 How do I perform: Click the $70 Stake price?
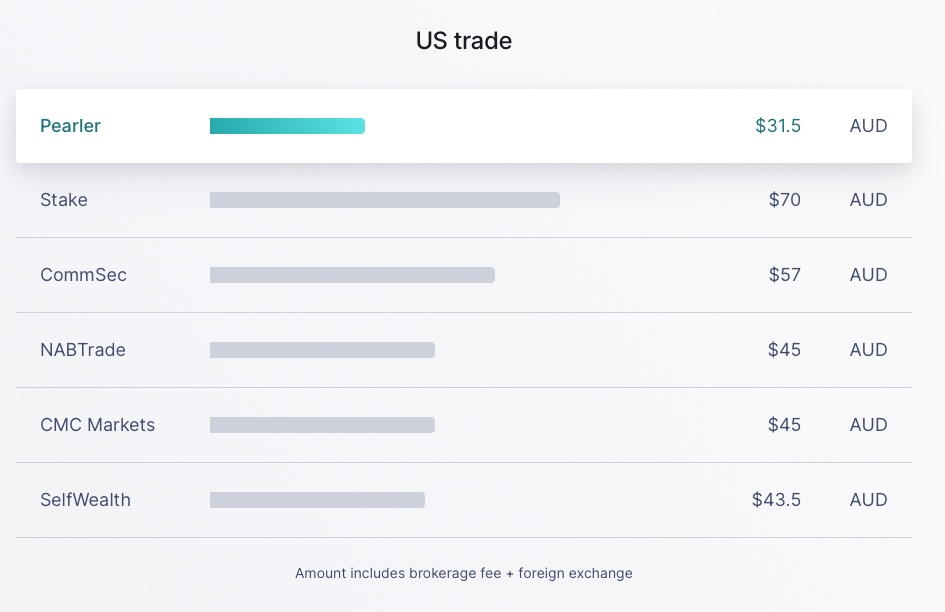click(784, 200)
